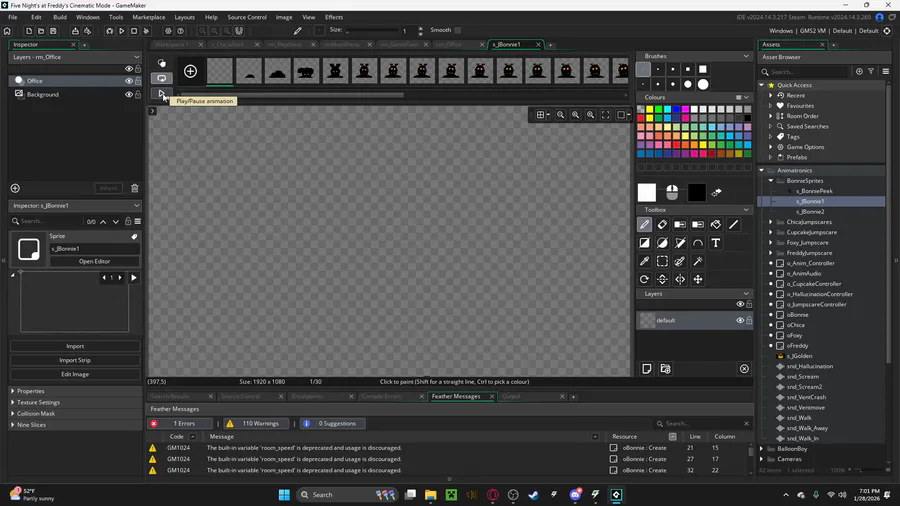This screenshot has width=900, height=506.
Task: Toggle visibility of default image layer
Action: (740, 321)
